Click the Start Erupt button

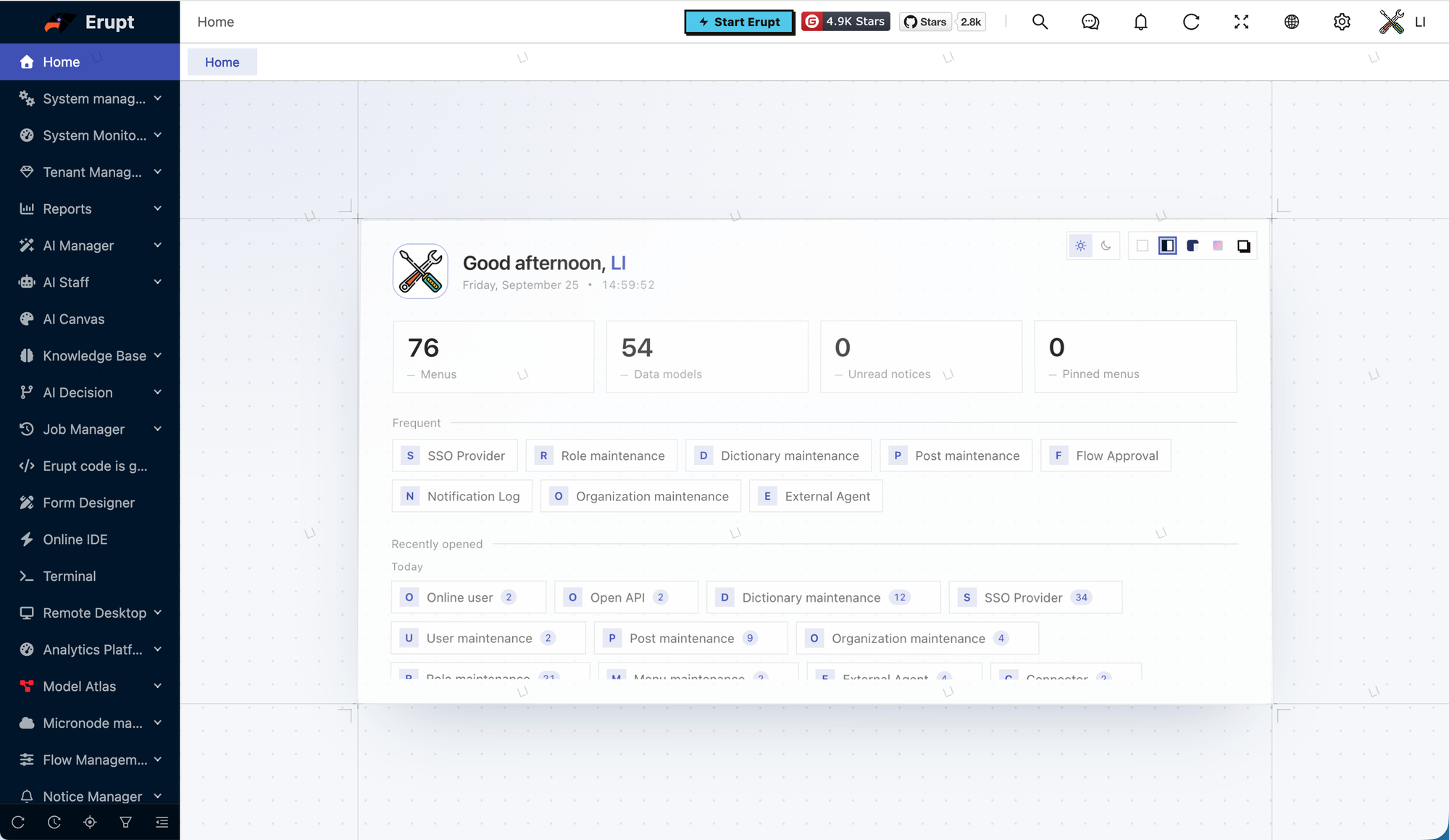[x=739, y=22]
